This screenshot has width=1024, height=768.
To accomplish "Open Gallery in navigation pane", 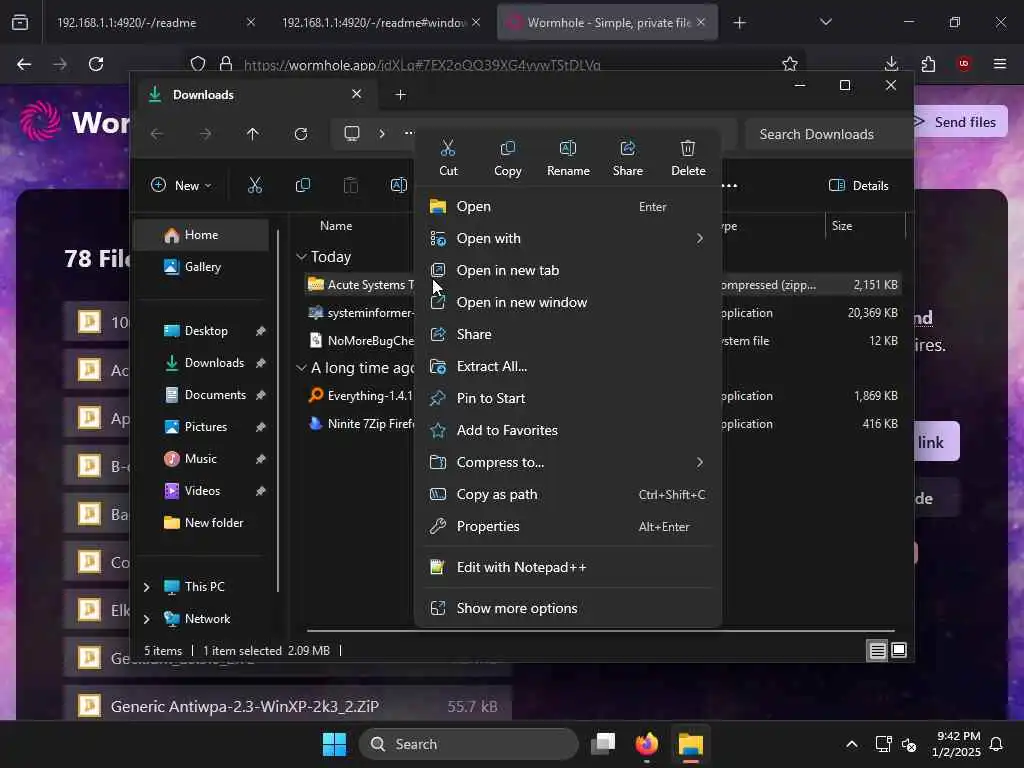I will pos(201,267).
